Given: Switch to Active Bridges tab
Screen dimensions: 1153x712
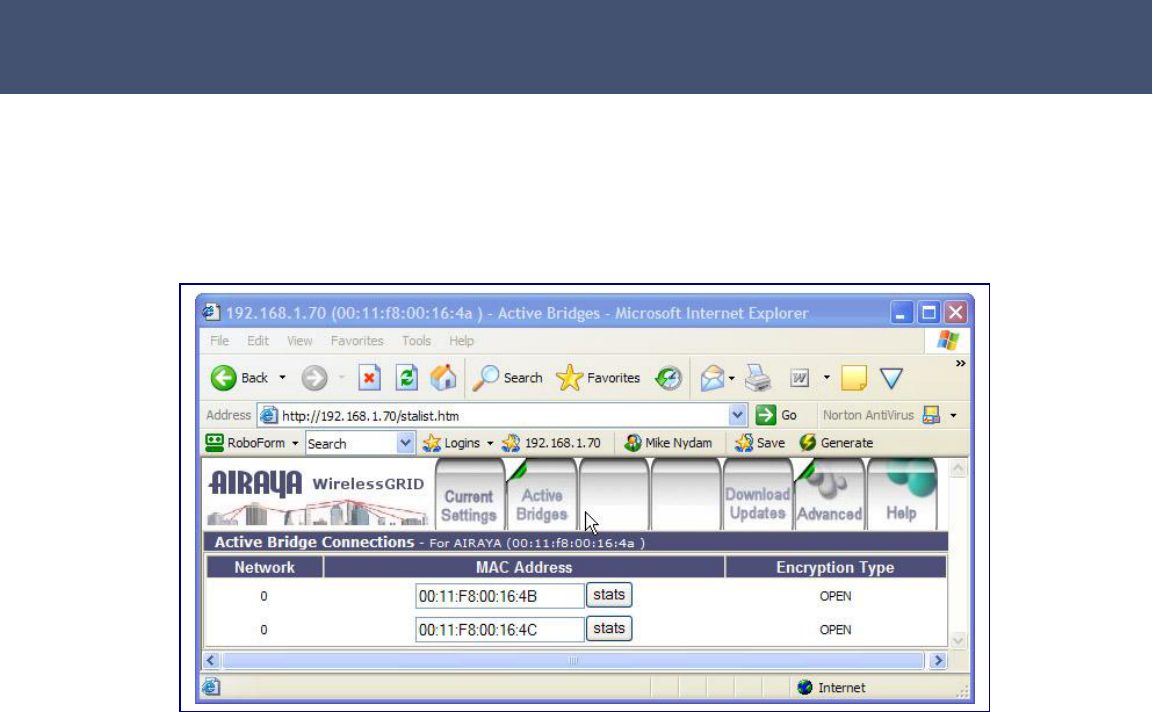Looking at the screenshot, I should point(541,494).
